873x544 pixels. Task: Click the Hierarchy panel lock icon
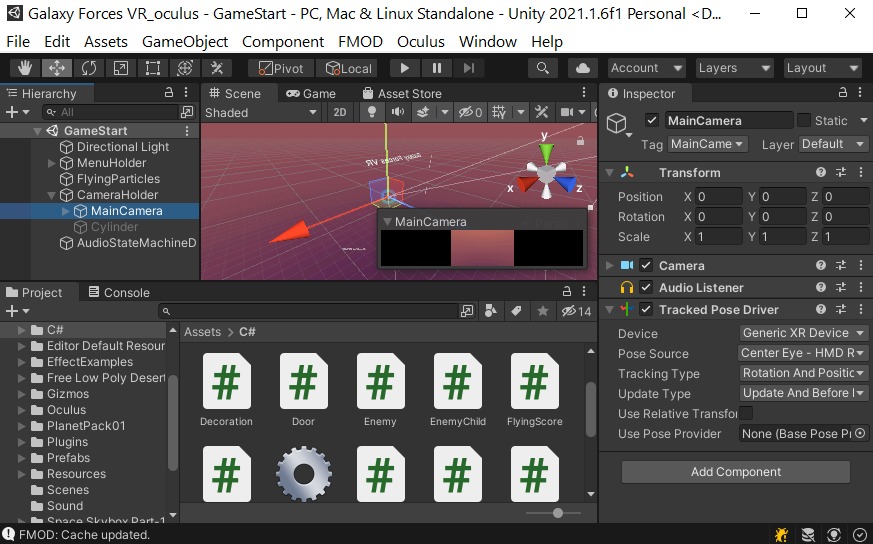pyautogui.click(x=169, y=92)
